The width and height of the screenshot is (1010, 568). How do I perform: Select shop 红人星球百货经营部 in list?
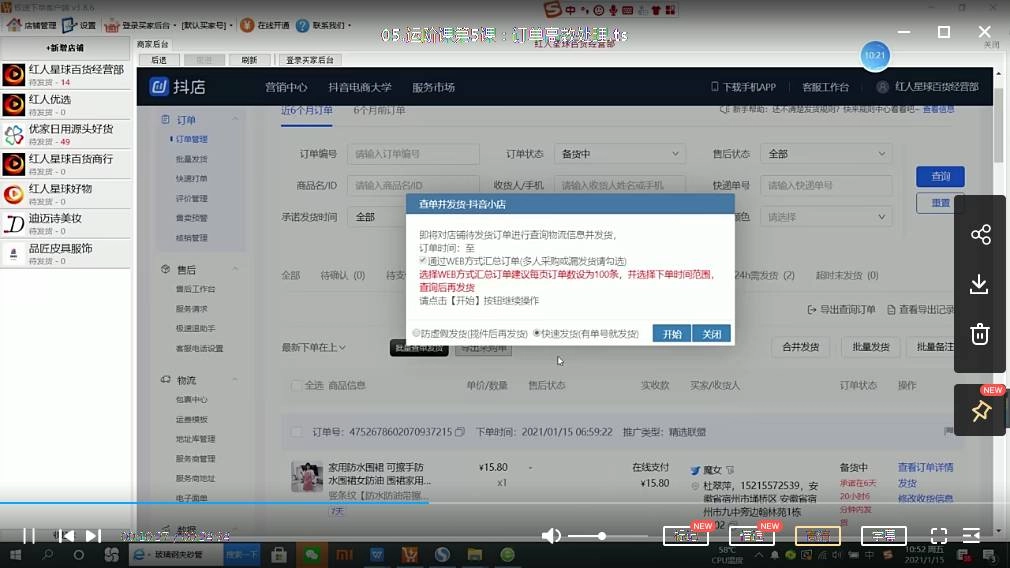coord(65,75)
